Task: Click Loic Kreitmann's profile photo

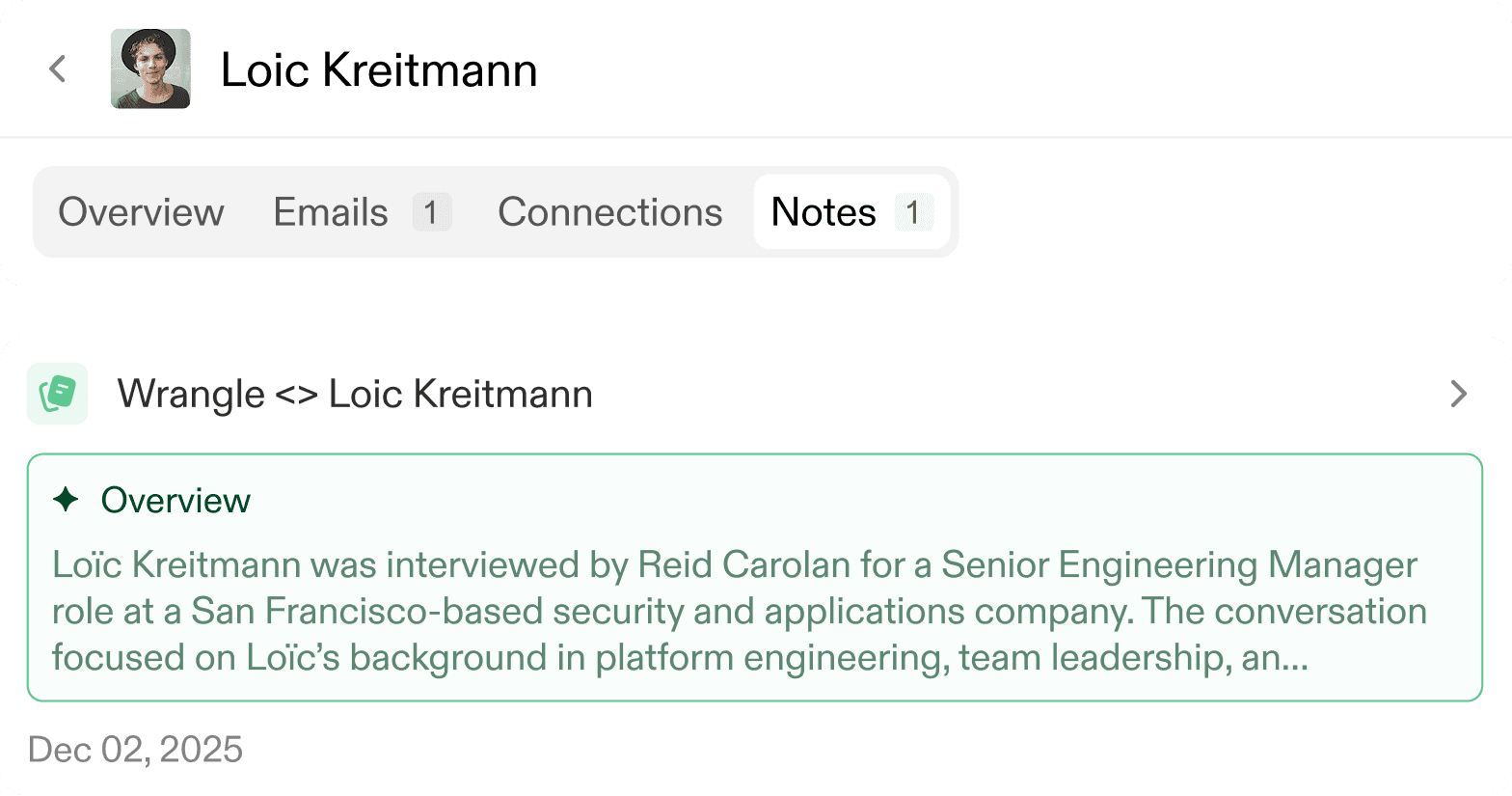Action: (x=150, y=69)
